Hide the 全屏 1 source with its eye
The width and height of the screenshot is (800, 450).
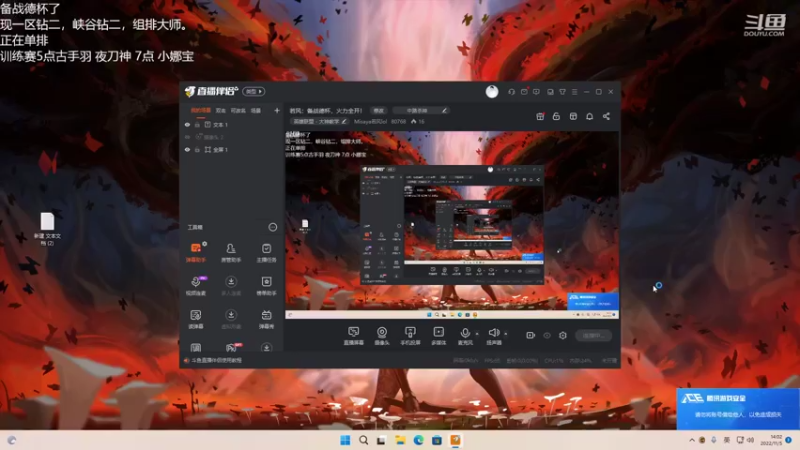187,150
